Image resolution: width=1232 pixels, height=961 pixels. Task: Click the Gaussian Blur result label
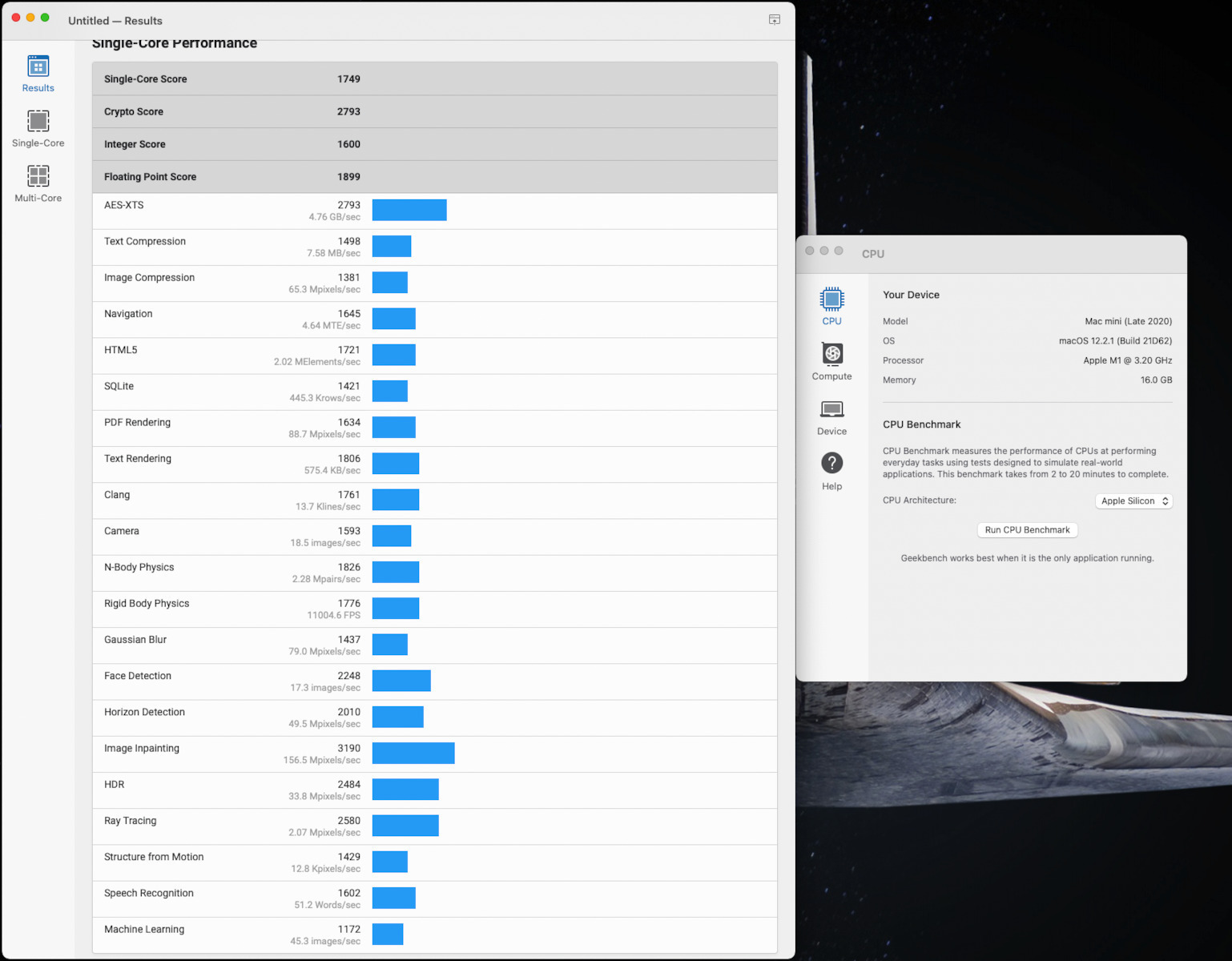coord(135,640)
